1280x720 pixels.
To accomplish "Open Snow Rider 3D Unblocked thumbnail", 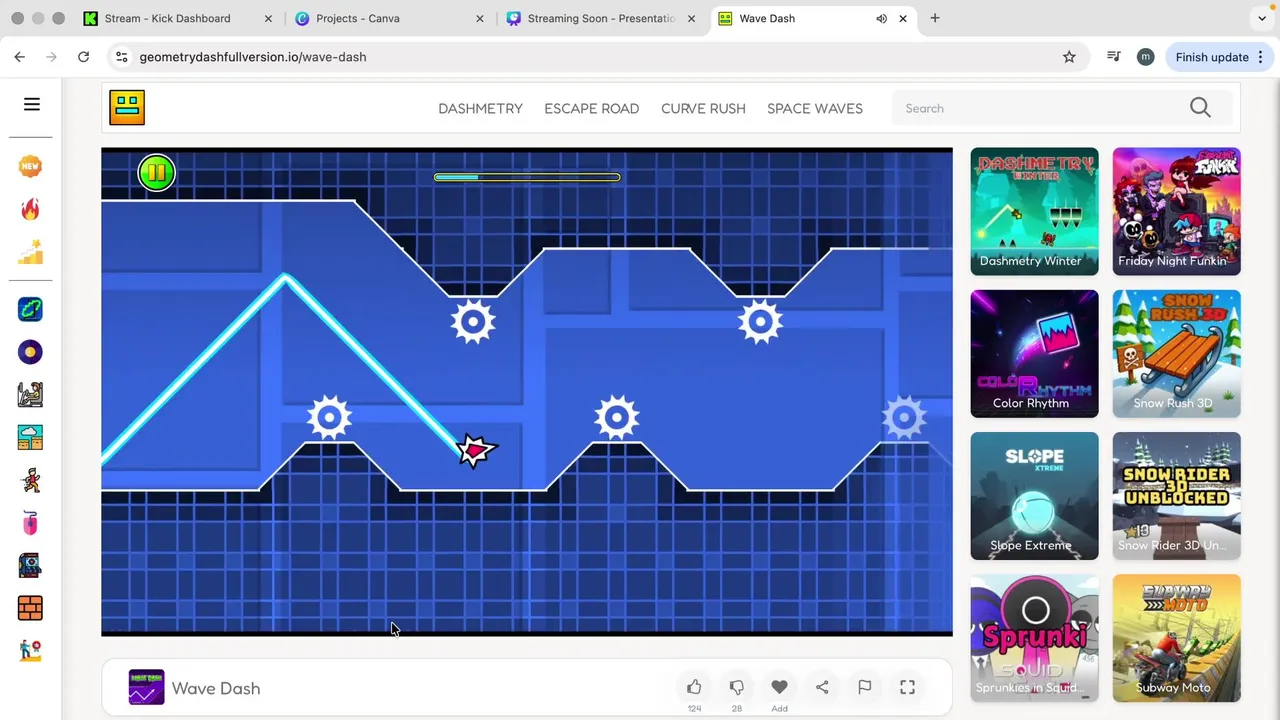I will point(1176,496).
